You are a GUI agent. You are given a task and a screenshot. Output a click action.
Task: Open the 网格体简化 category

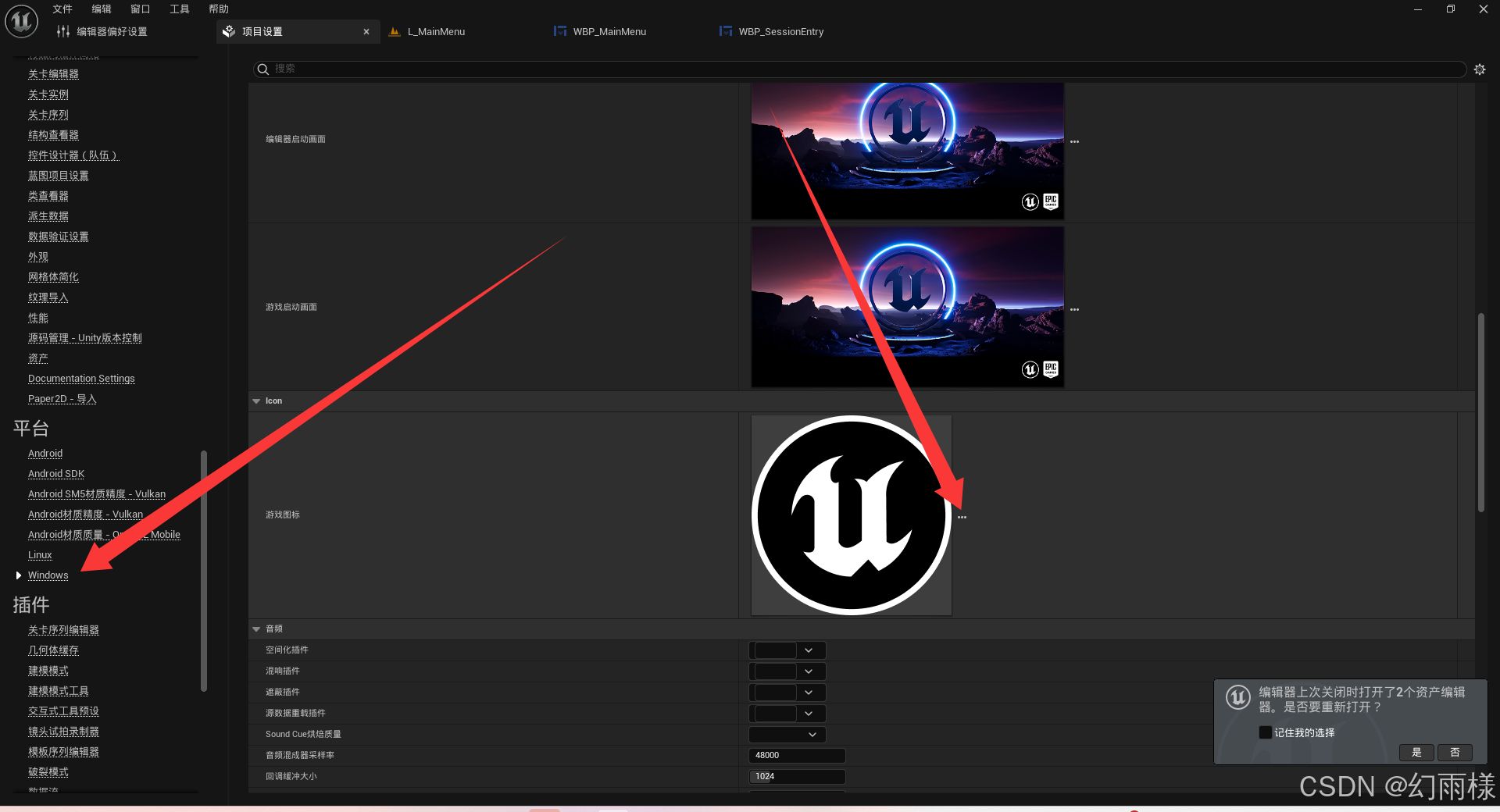(53, 277)
